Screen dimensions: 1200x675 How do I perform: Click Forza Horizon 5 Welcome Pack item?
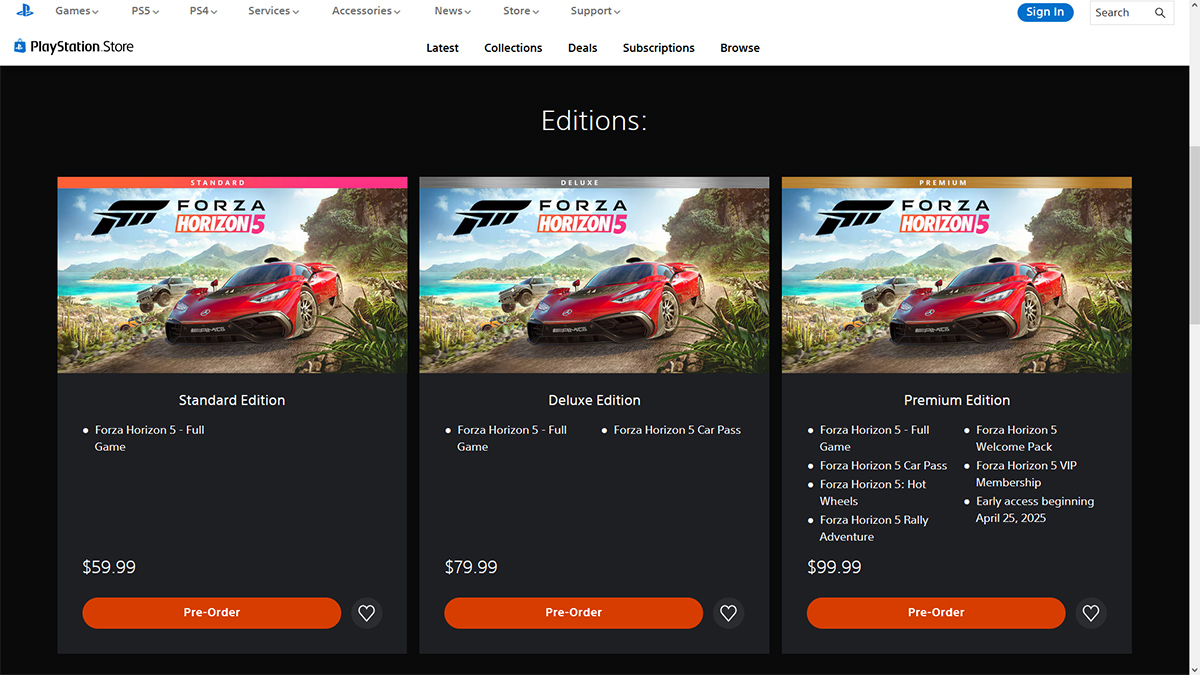(x=1016, y=438)
